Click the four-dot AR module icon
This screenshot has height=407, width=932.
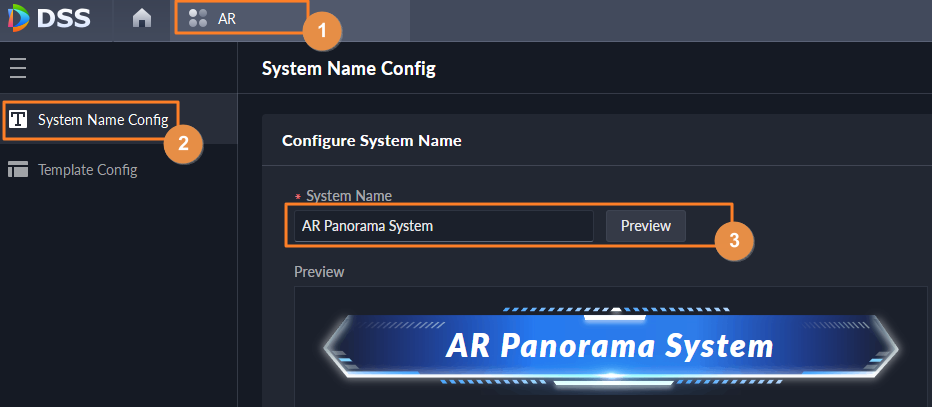click(197, 19)
